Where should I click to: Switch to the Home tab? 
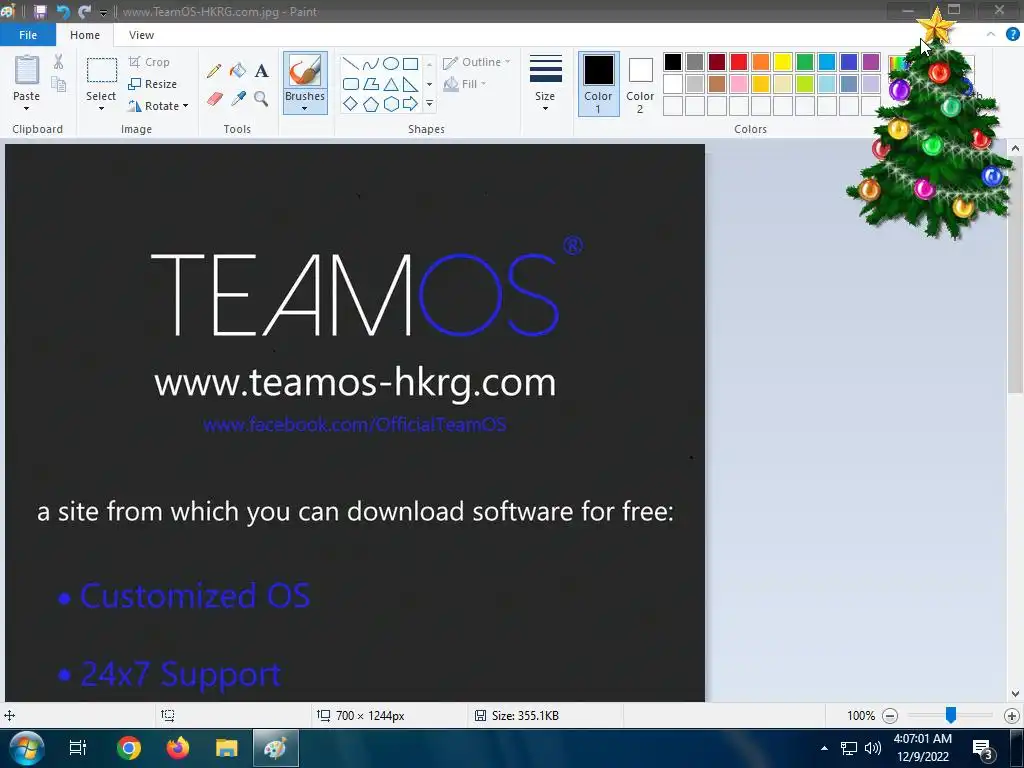pyautogui.click(x=85, y=35)
